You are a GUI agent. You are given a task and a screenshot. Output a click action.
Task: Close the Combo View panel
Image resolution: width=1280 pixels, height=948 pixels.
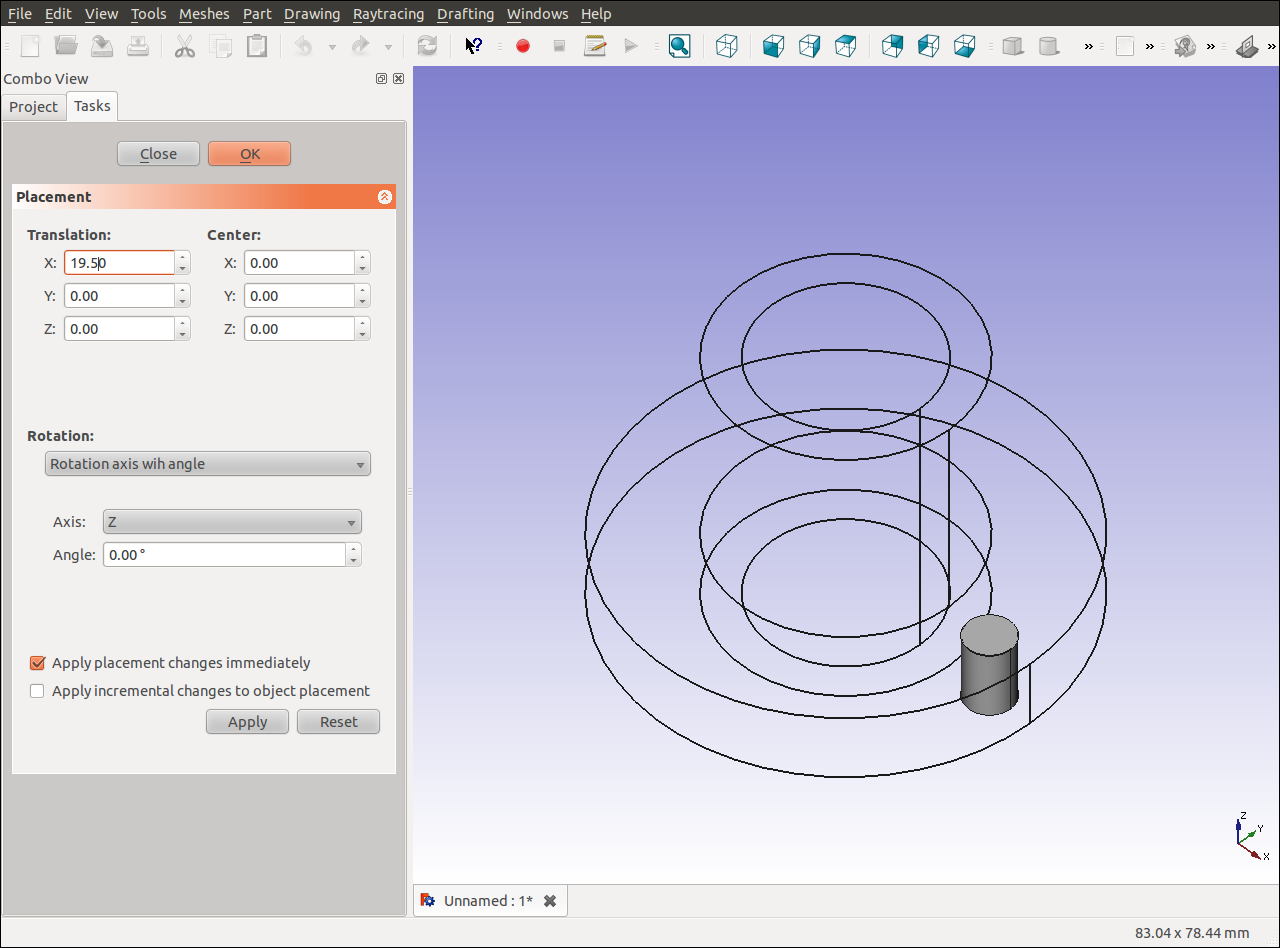[398, 79]
